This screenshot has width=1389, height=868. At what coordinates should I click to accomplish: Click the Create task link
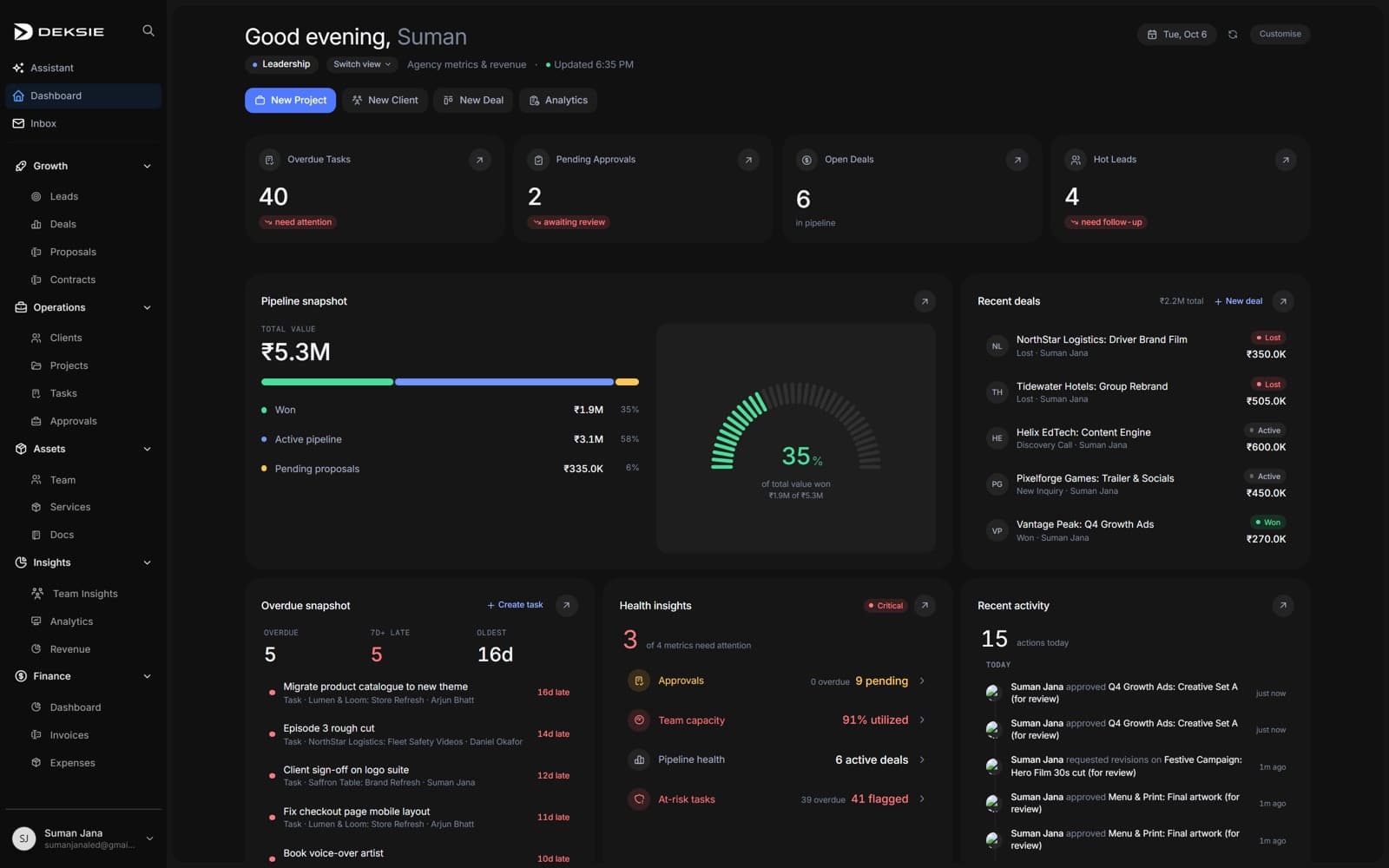pos(515,605)
